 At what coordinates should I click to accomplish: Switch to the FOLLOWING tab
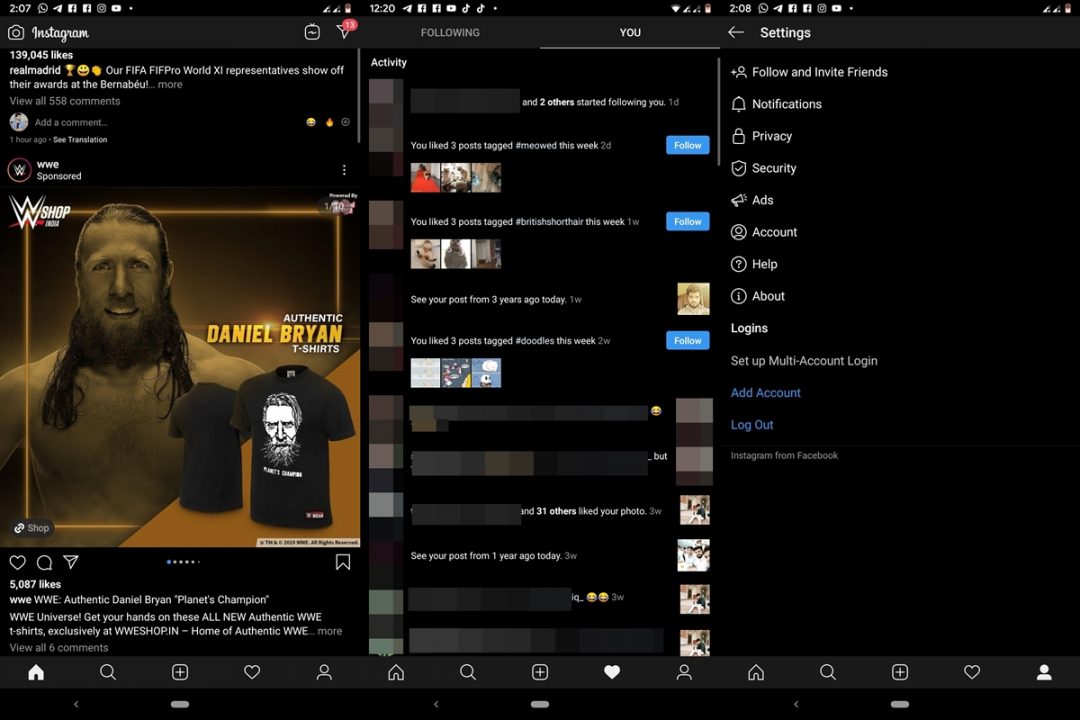tap(450, 32)
